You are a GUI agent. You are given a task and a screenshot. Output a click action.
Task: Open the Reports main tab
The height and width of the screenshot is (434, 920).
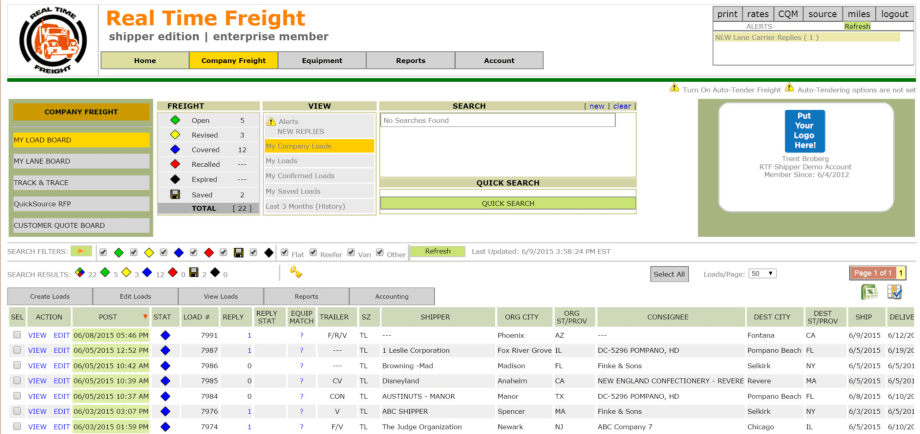[x=411, y=60]
